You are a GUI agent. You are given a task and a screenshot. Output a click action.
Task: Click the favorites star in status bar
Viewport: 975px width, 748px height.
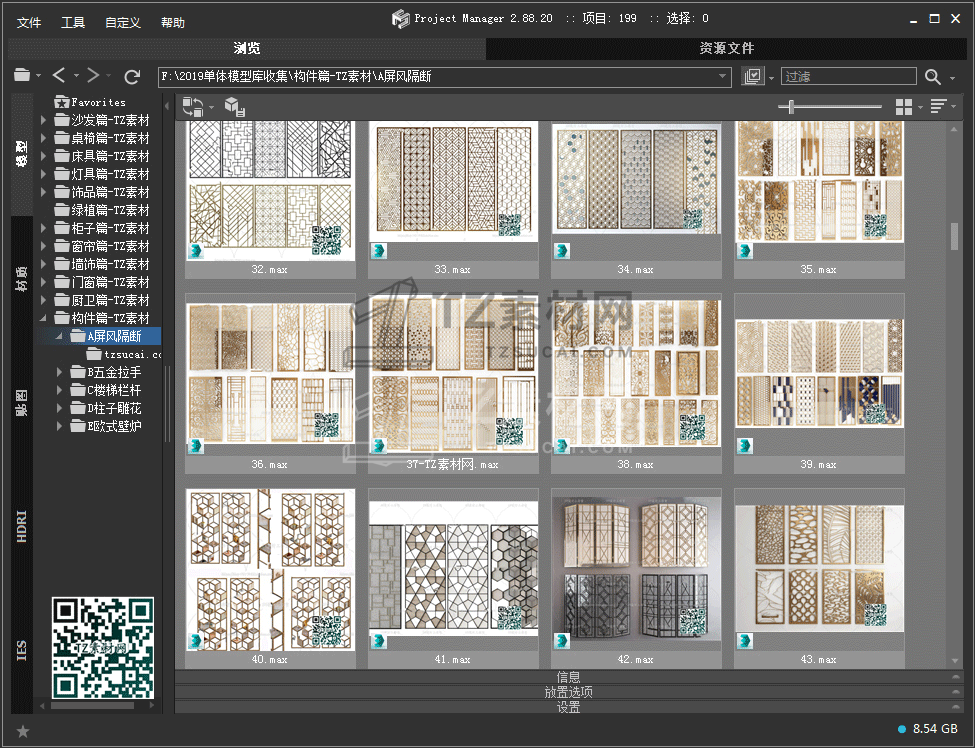click(23, 731)
